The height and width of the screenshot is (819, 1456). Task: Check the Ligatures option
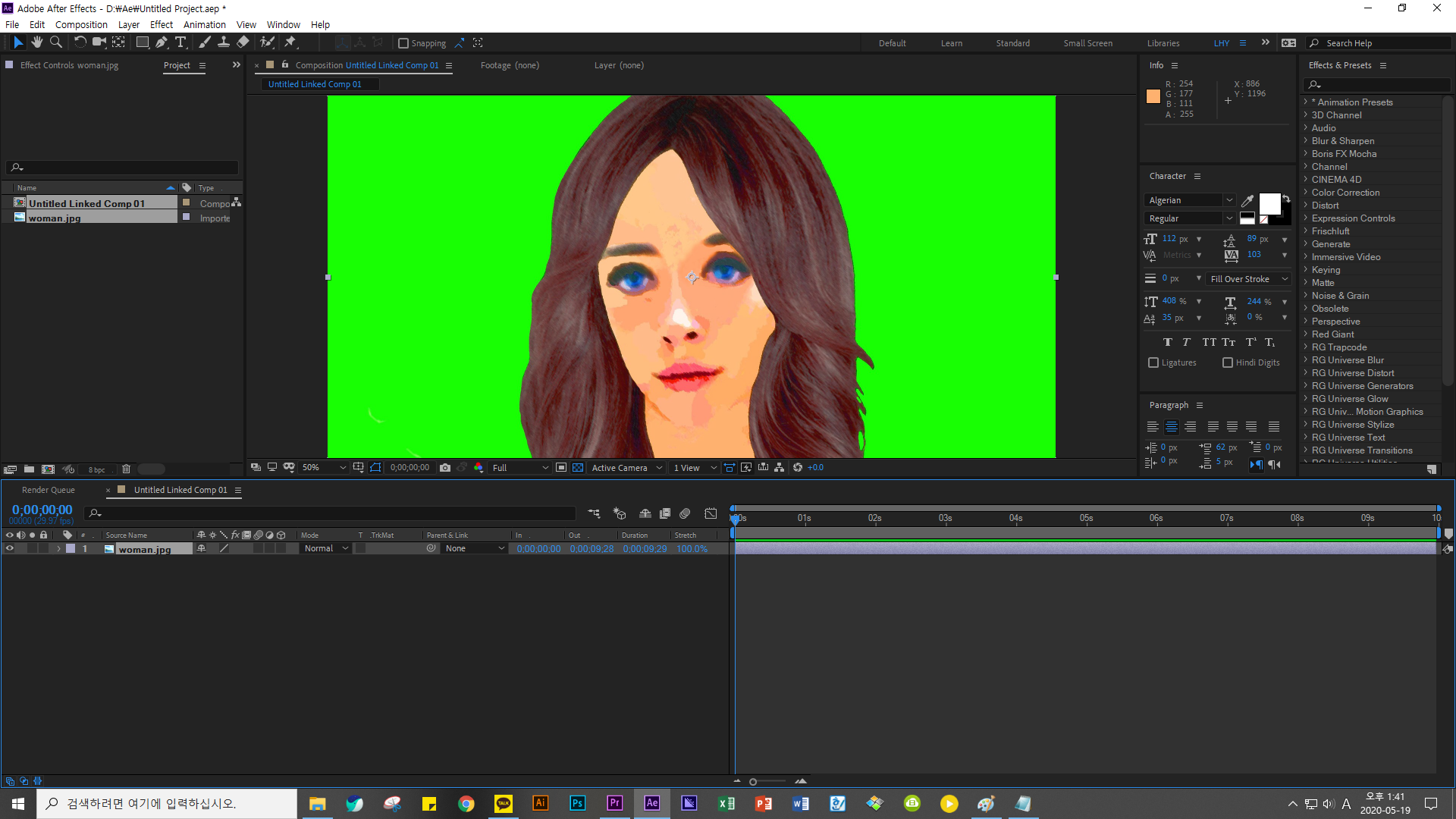point(1153,362)
